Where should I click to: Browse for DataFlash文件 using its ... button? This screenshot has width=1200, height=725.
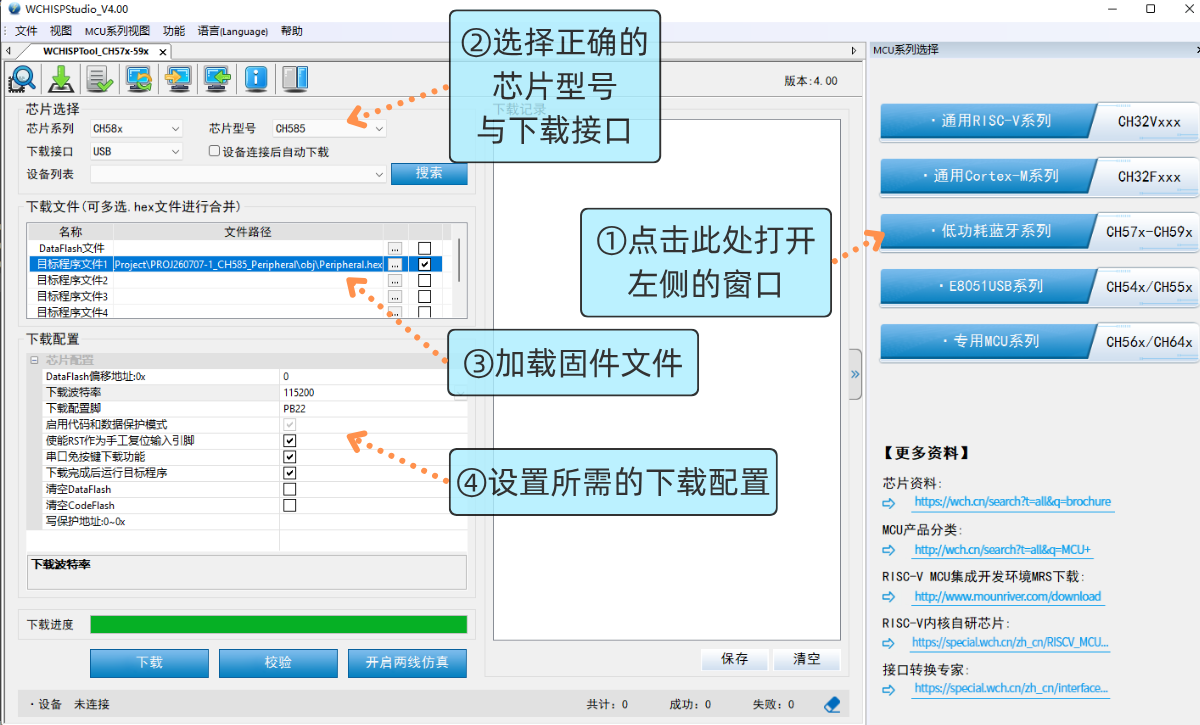395,248
